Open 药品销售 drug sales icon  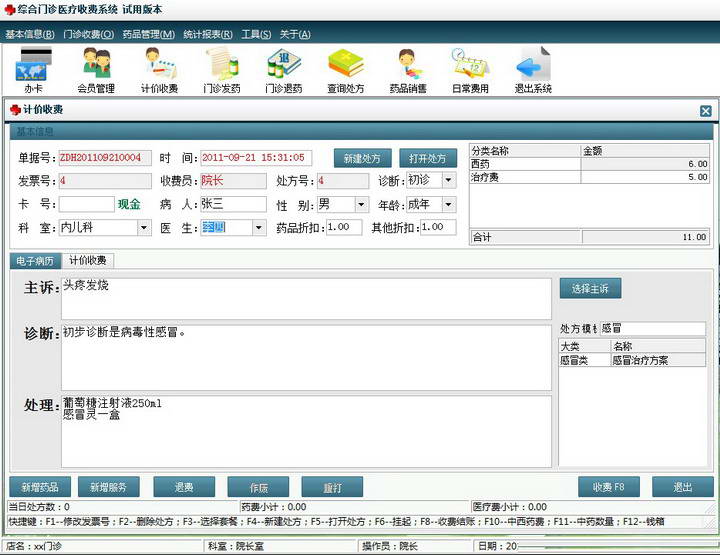408,69
